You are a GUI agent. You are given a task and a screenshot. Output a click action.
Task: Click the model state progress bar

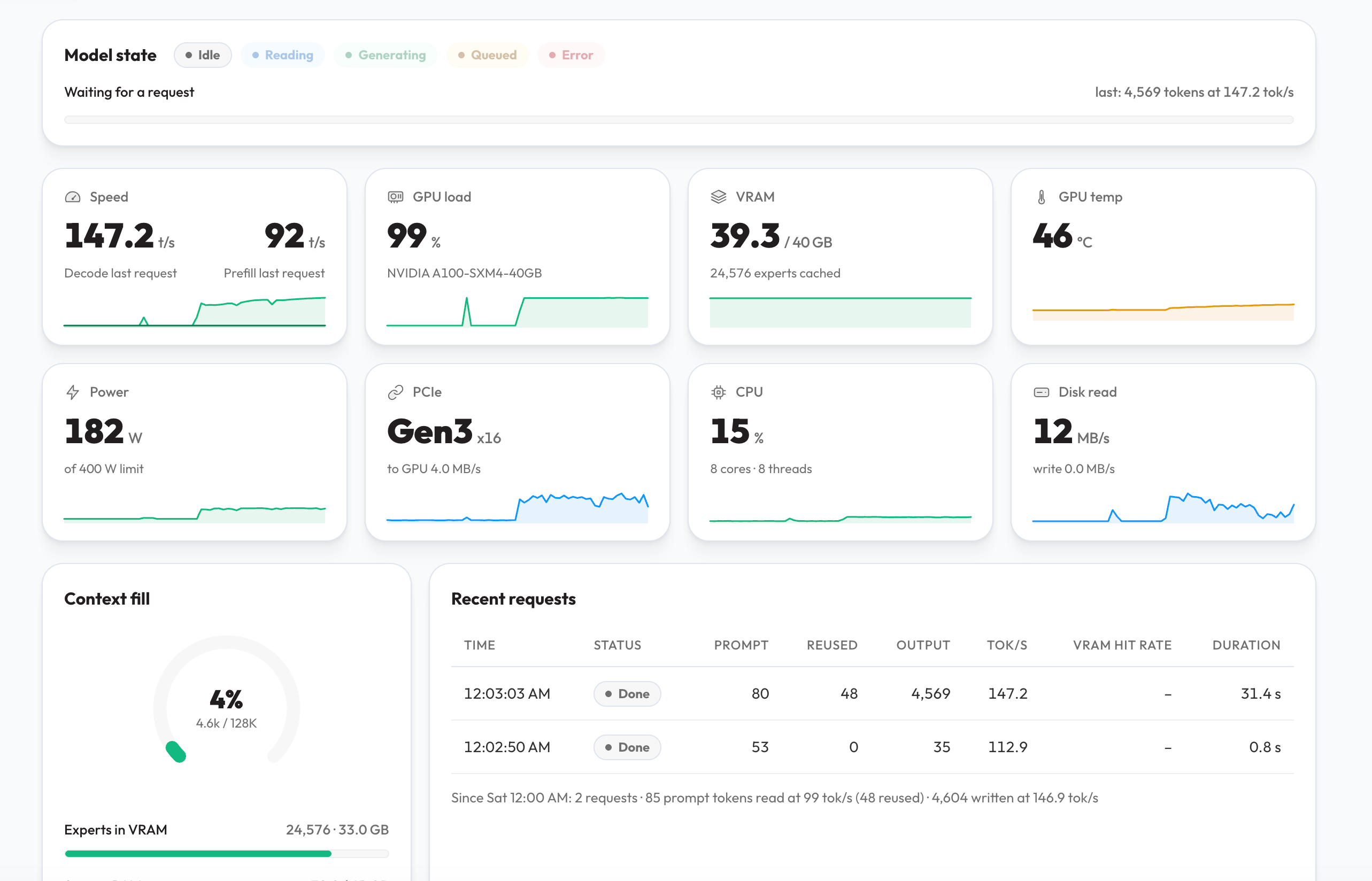pos(679,120)
